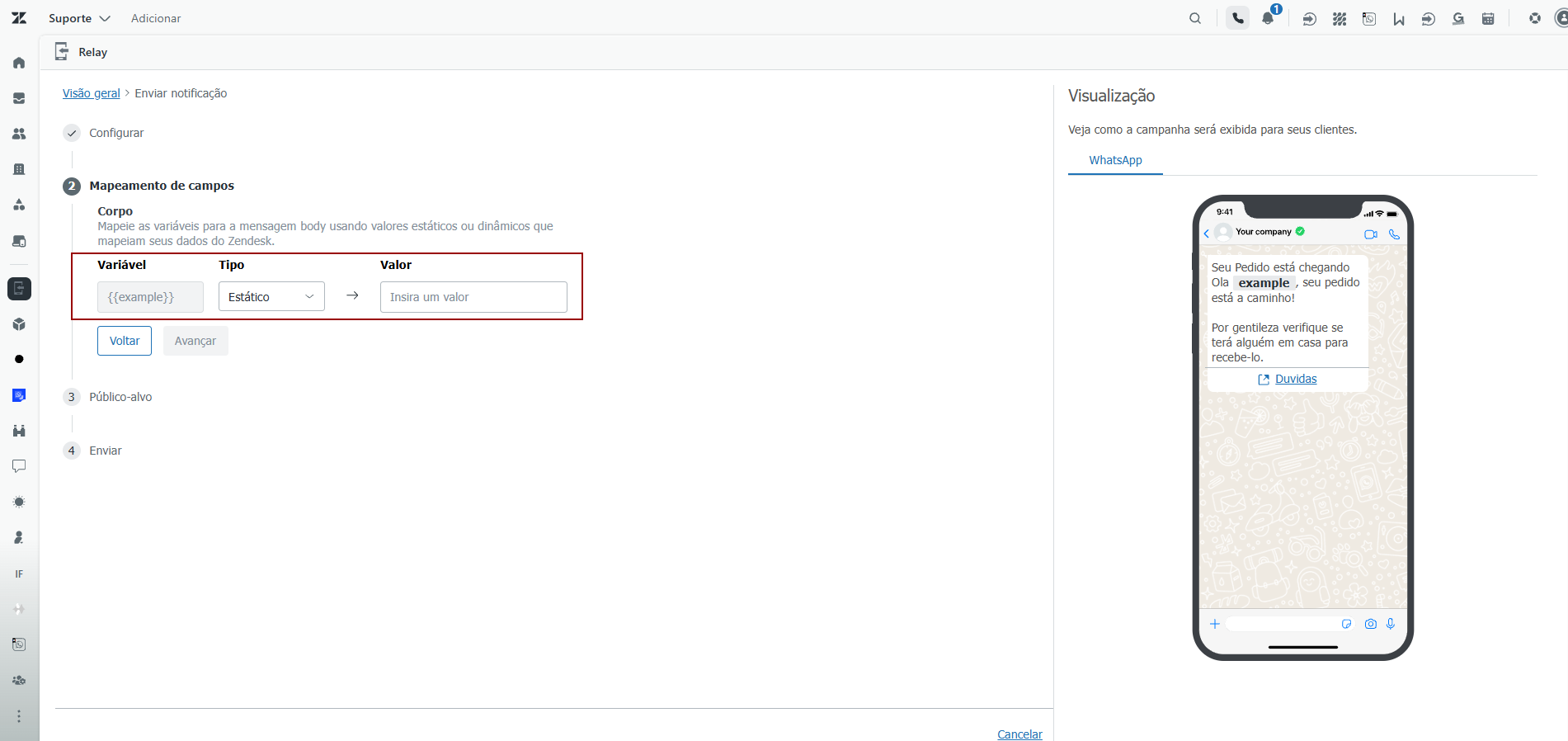Click the Duvidas link in phone preview
The width and height of the screenshot is (1568, 741).
coord(1296,379)
